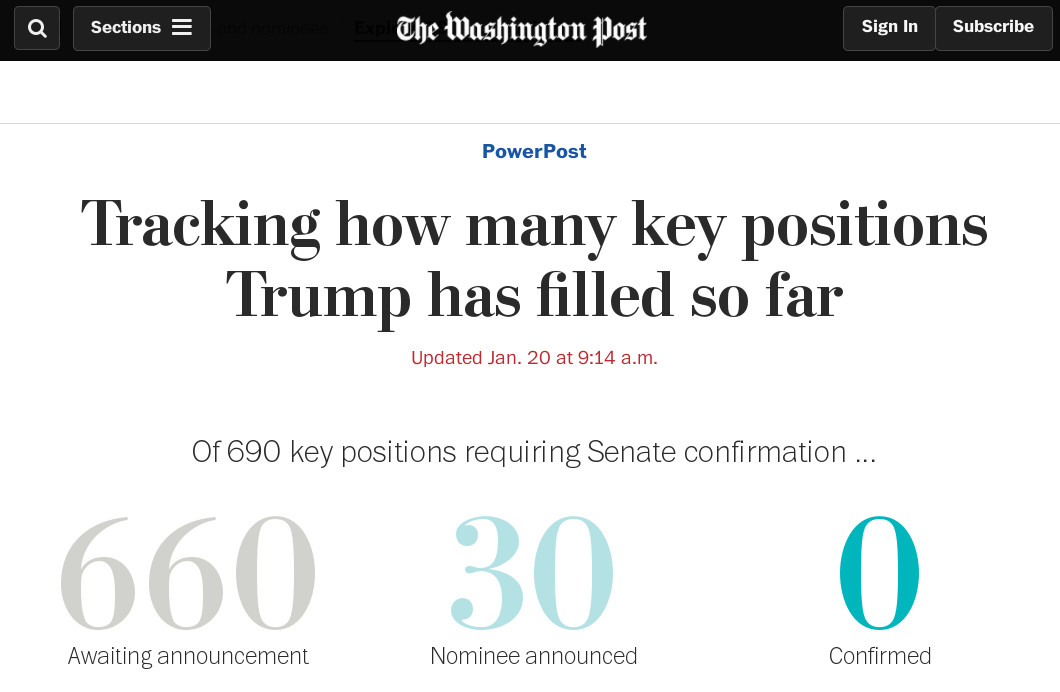The width and height of the screenshot is (1060, 692).
Task: Click the hamburger icon beside Sections
Action: coord(181,28)
